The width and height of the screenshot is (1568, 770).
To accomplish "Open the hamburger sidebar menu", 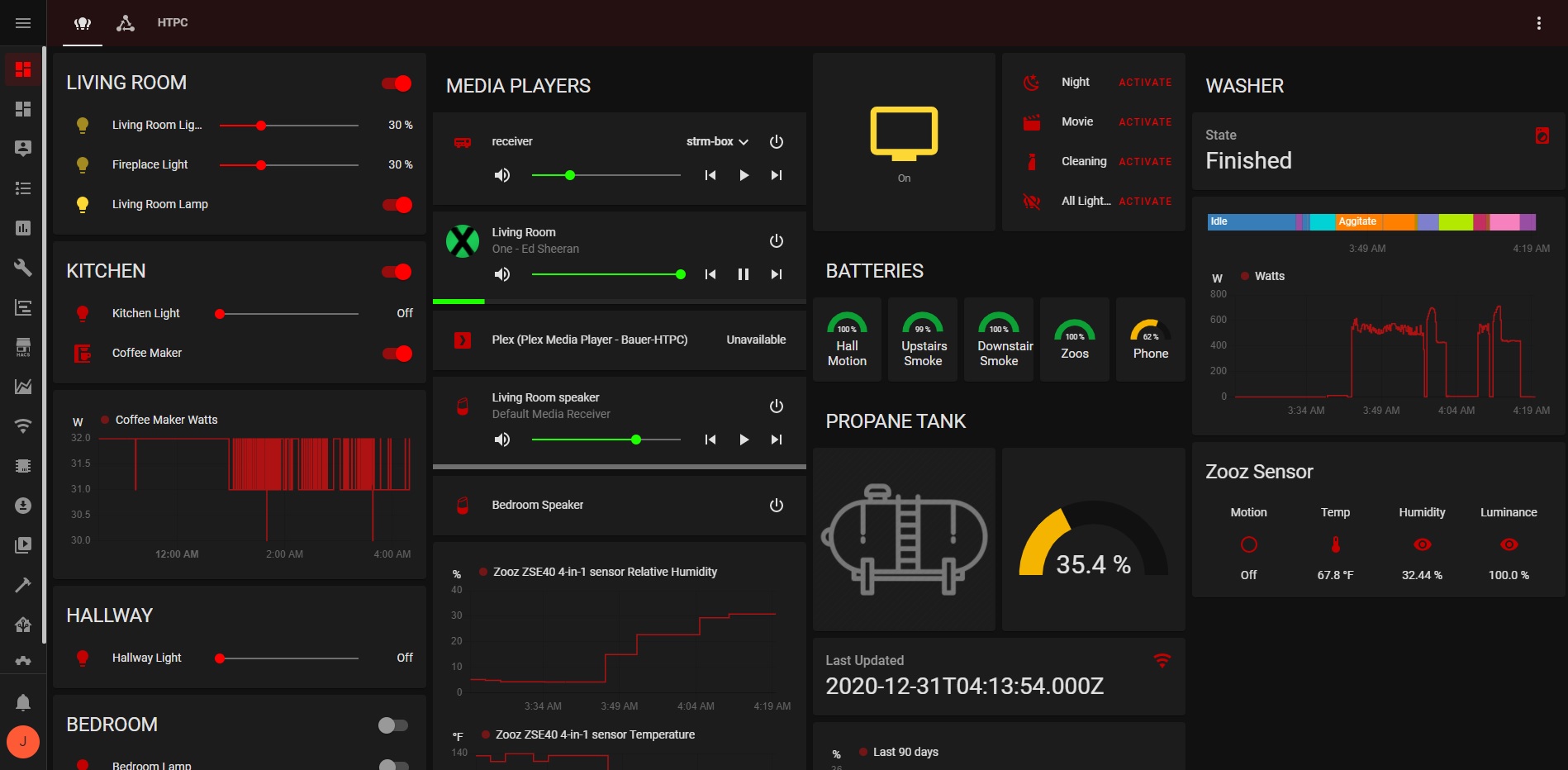I will pos(23,23).
